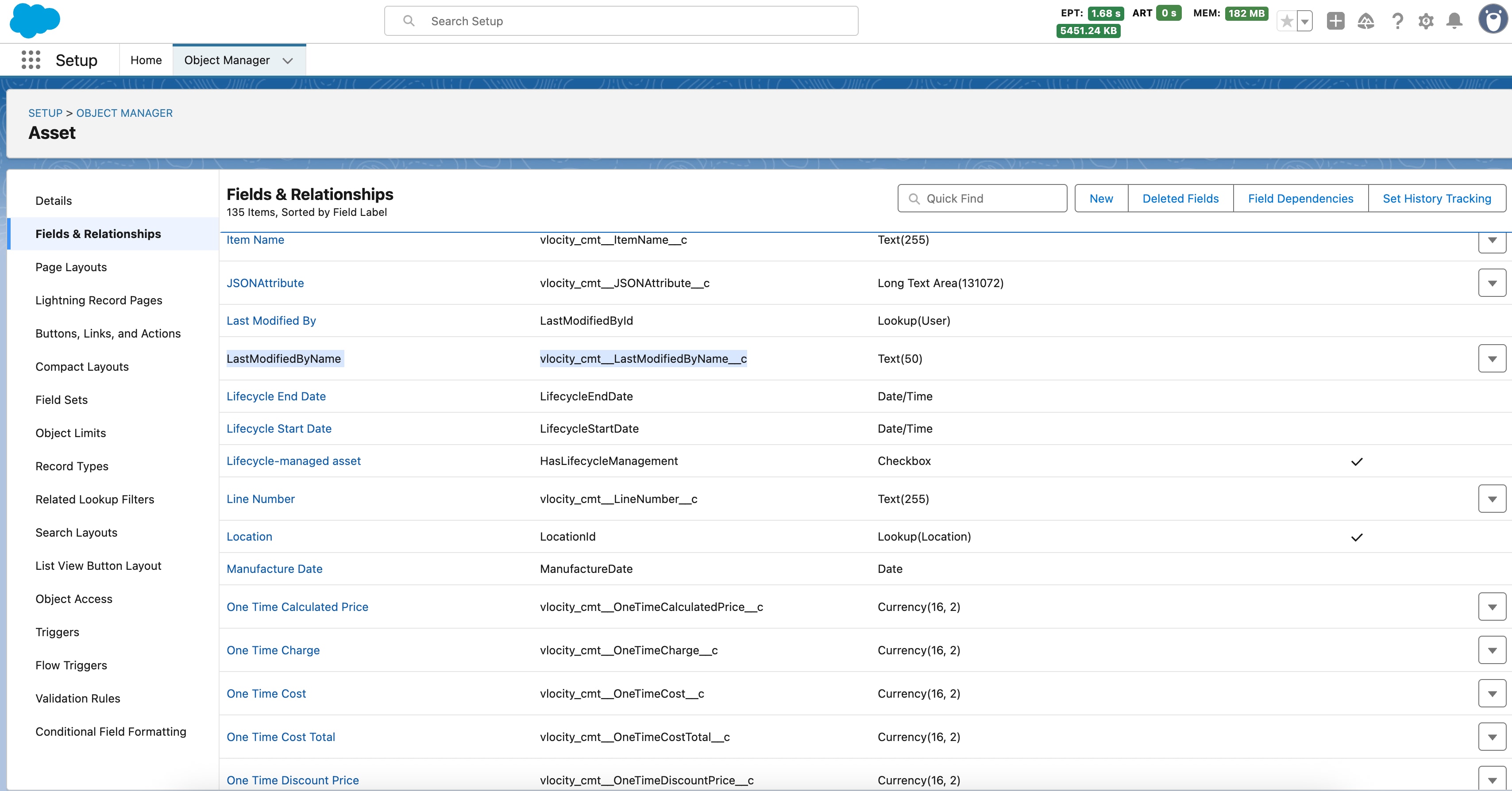Open the Lifecycle End Date field link
The height and width of the screenshot is (791, 1512).
point(276,396)
